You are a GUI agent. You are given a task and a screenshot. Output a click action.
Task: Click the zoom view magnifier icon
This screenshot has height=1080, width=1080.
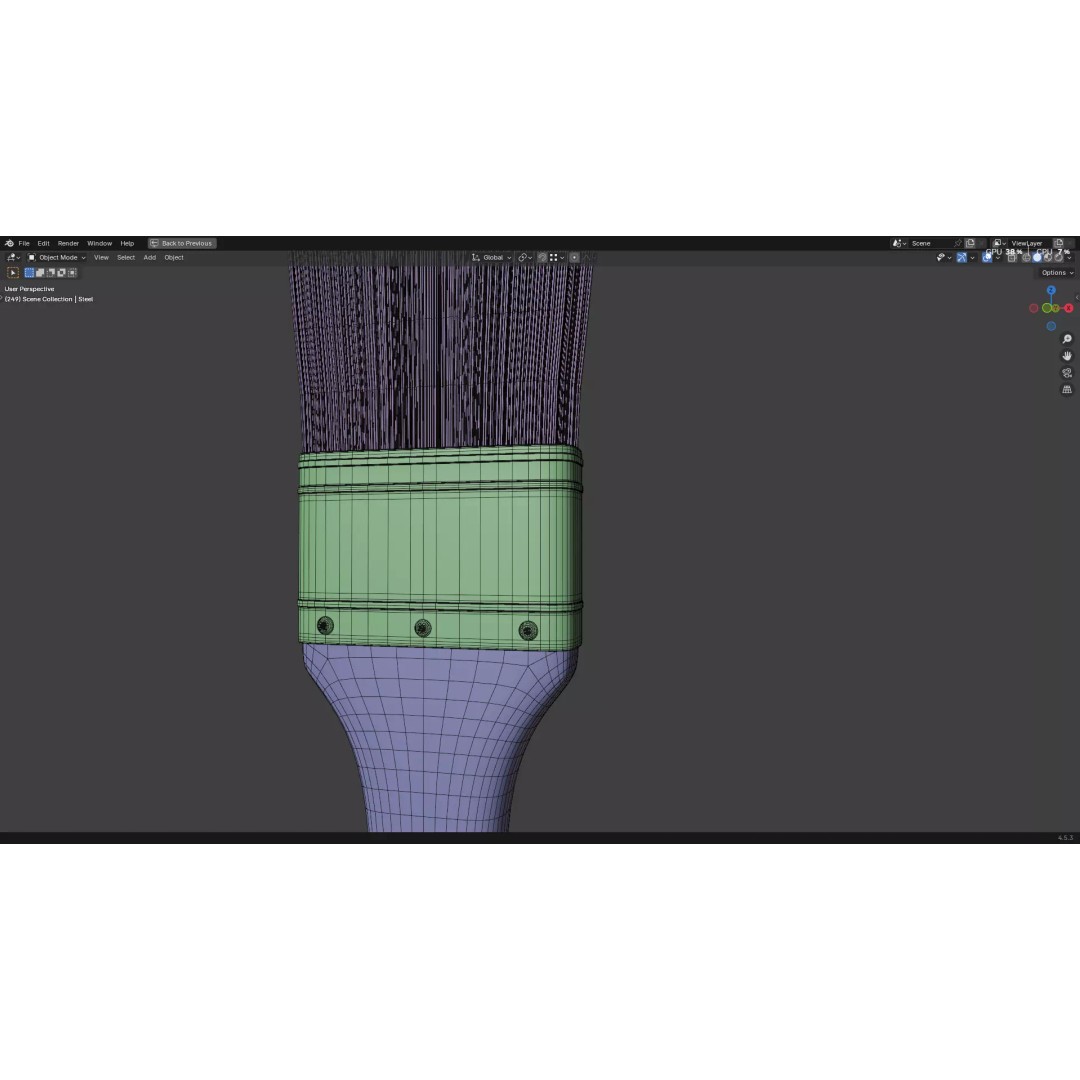pos(1067,339)
